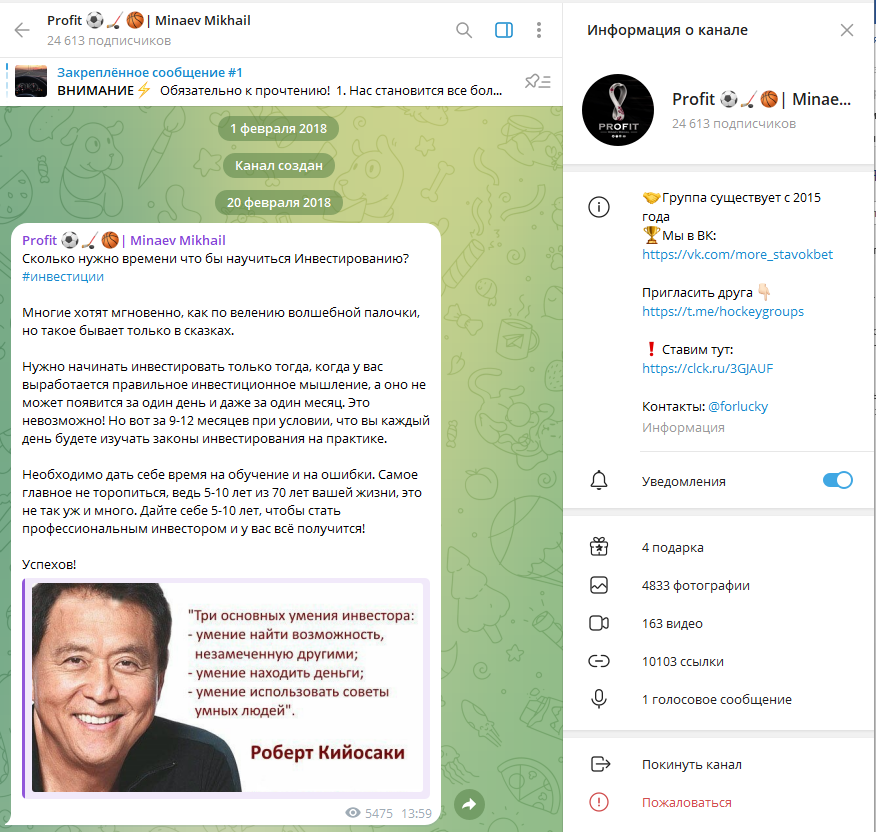This screenshot has height=832, width=876.
Task: Open the @forlucky contact mention
Action: (738, 407)
